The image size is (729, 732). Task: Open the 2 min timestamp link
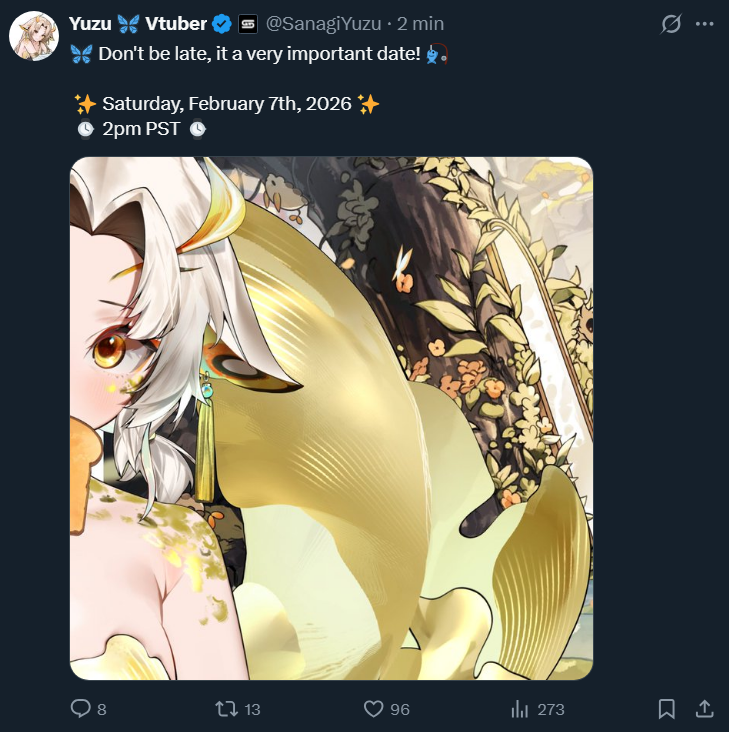click(x=420, y=24)
